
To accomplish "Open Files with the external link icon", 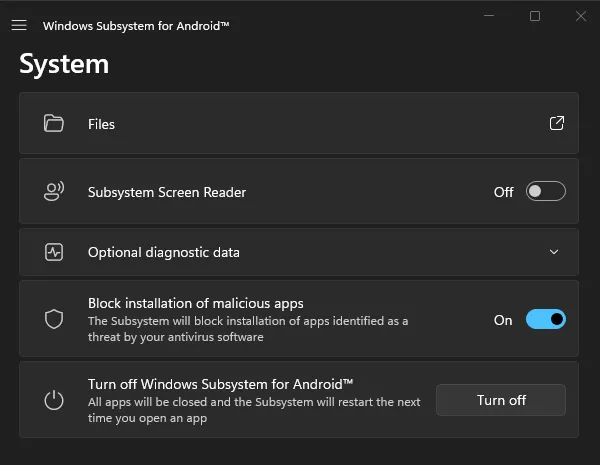I will click(557, 123).
